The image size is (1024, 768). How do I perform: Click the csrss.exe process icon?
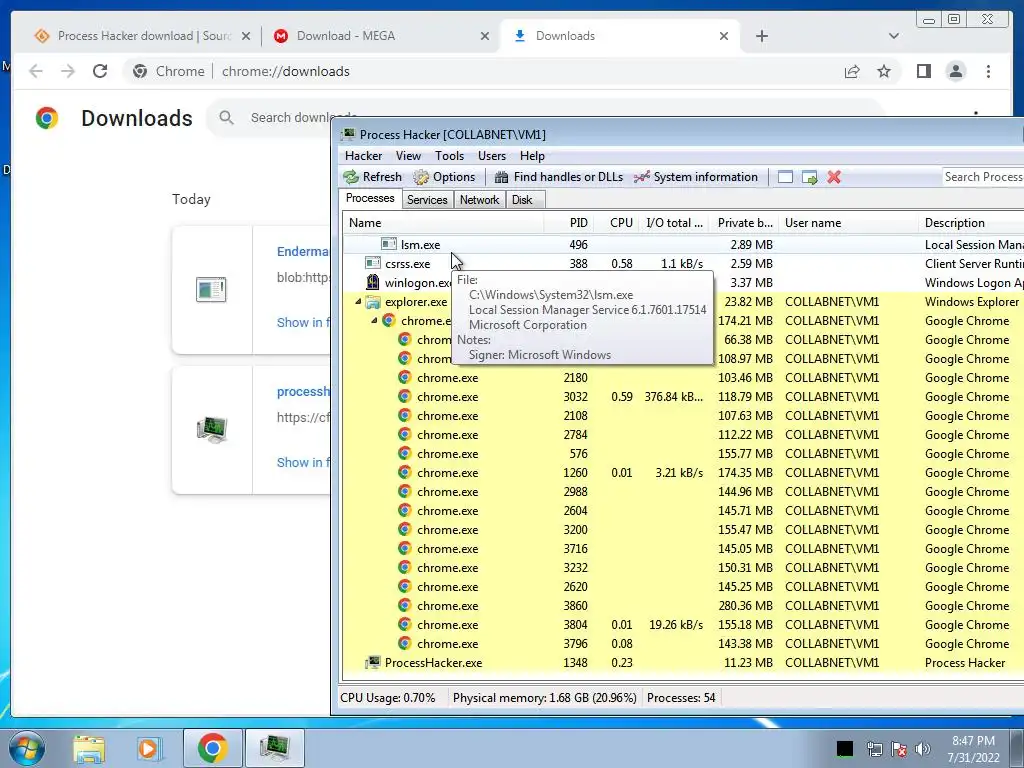[x=372, y=263]
